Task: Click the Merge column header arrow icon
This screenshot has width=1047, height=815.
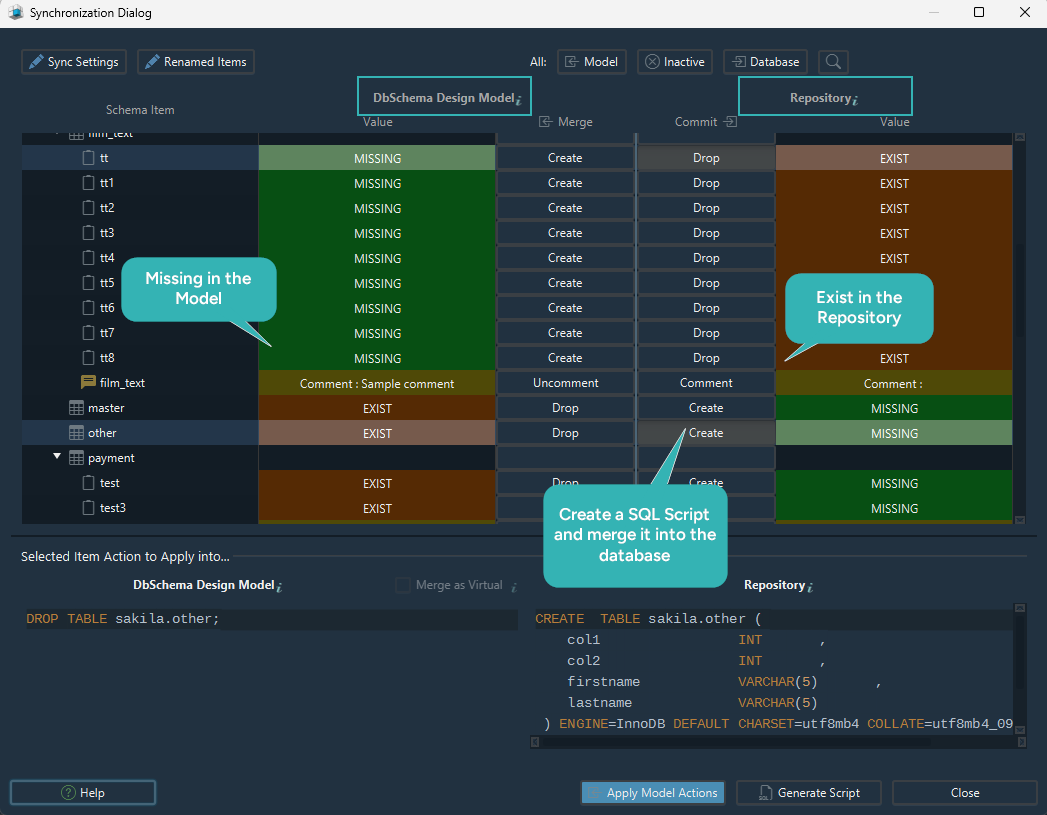Action: click(546, 121)
